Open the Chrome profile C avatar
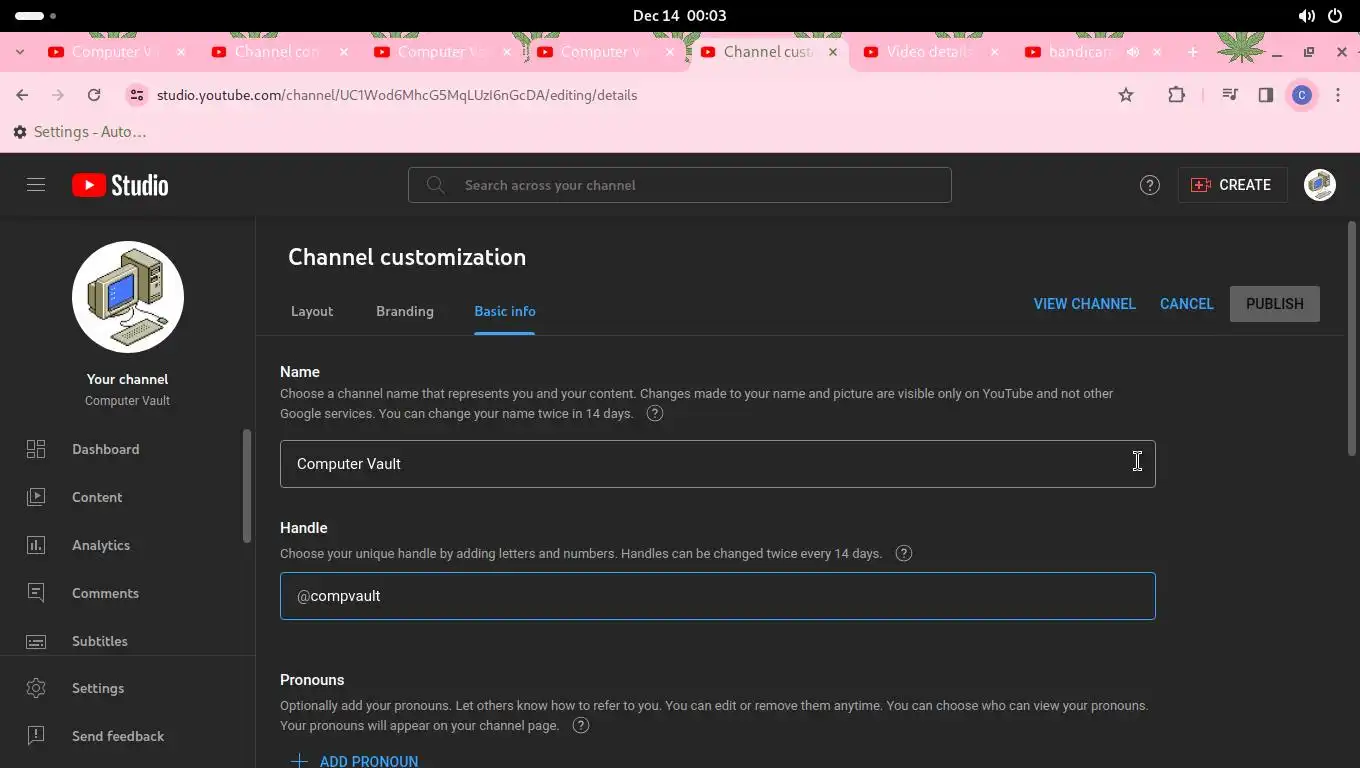Screen dimensions: 1360x768 click(x=1301, y=95)
